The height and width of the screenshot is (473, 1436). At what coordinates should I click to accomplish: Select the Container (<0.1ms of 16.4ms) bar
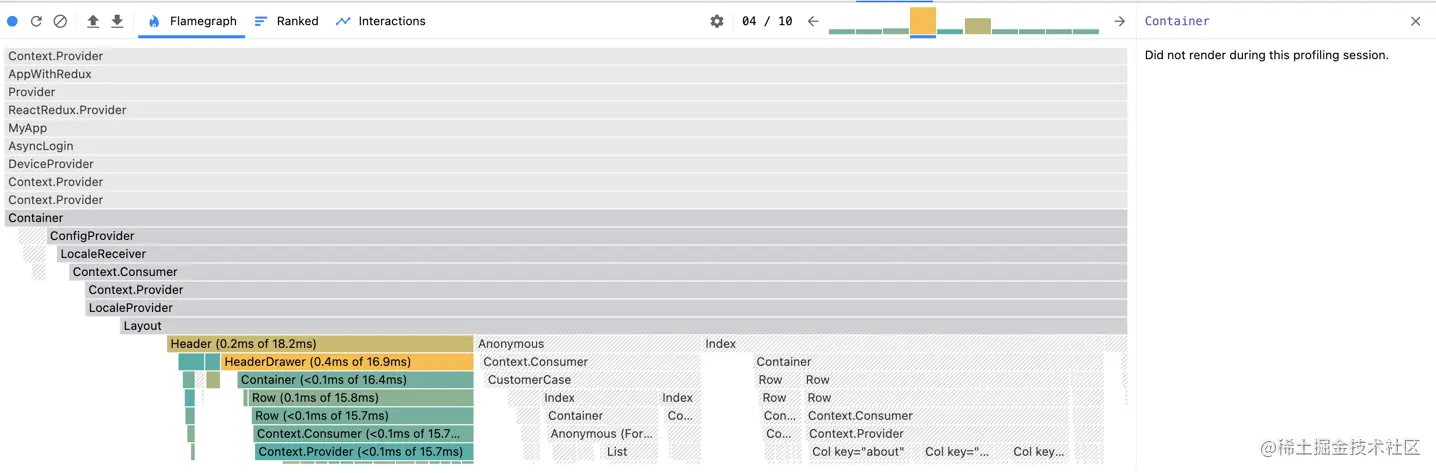click(355, 380)
